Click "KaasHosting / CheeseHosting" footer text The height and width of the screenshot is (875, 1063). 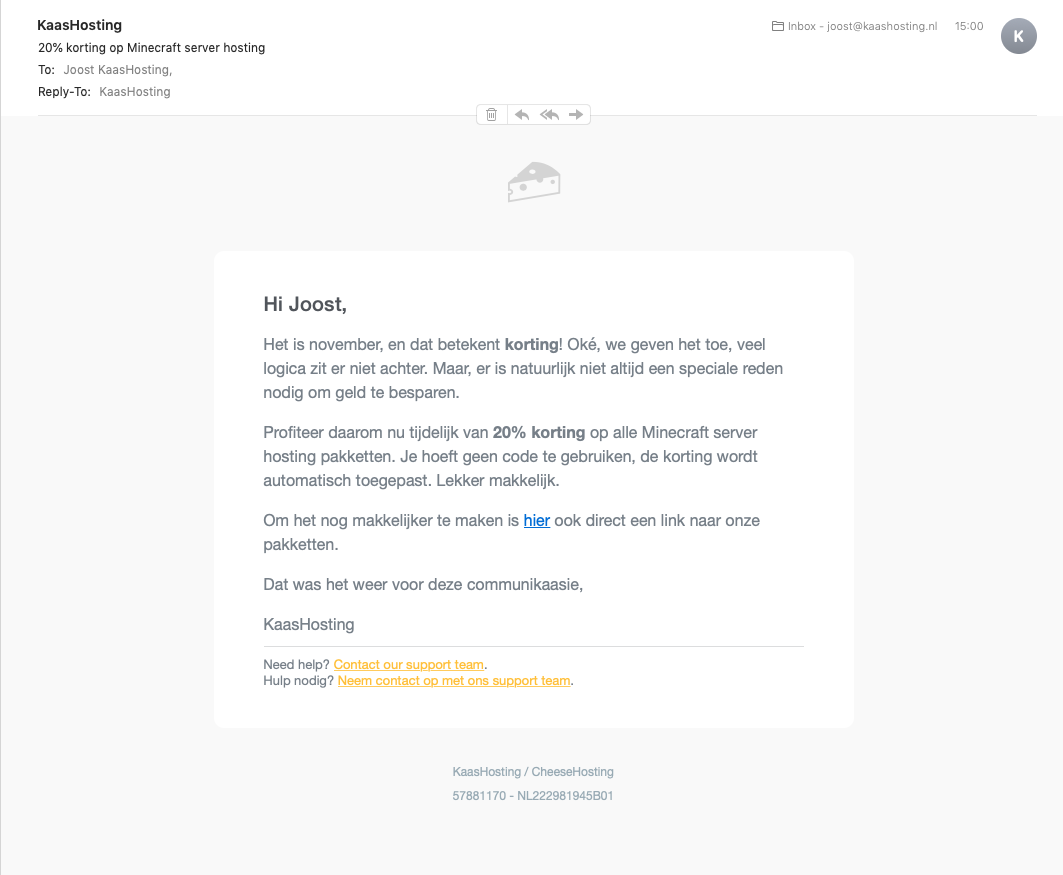[533, 772]
